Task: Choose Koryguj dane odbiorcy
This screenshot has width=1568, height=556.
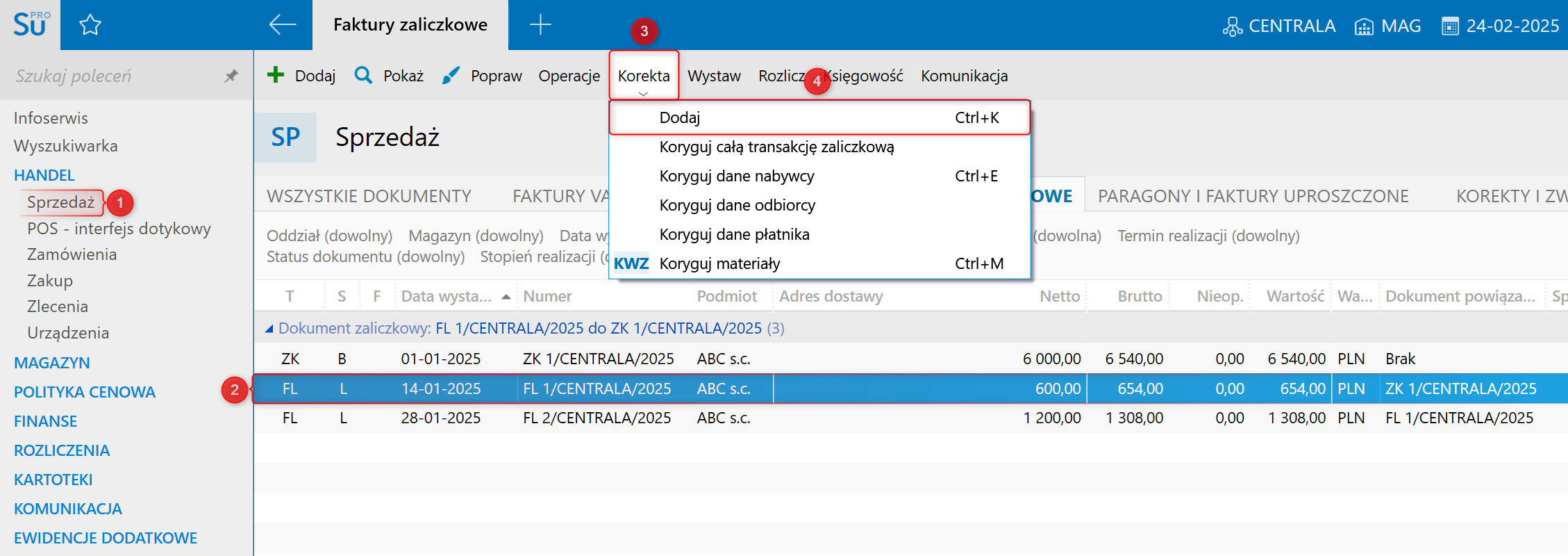Action: (x=819, y=205)
